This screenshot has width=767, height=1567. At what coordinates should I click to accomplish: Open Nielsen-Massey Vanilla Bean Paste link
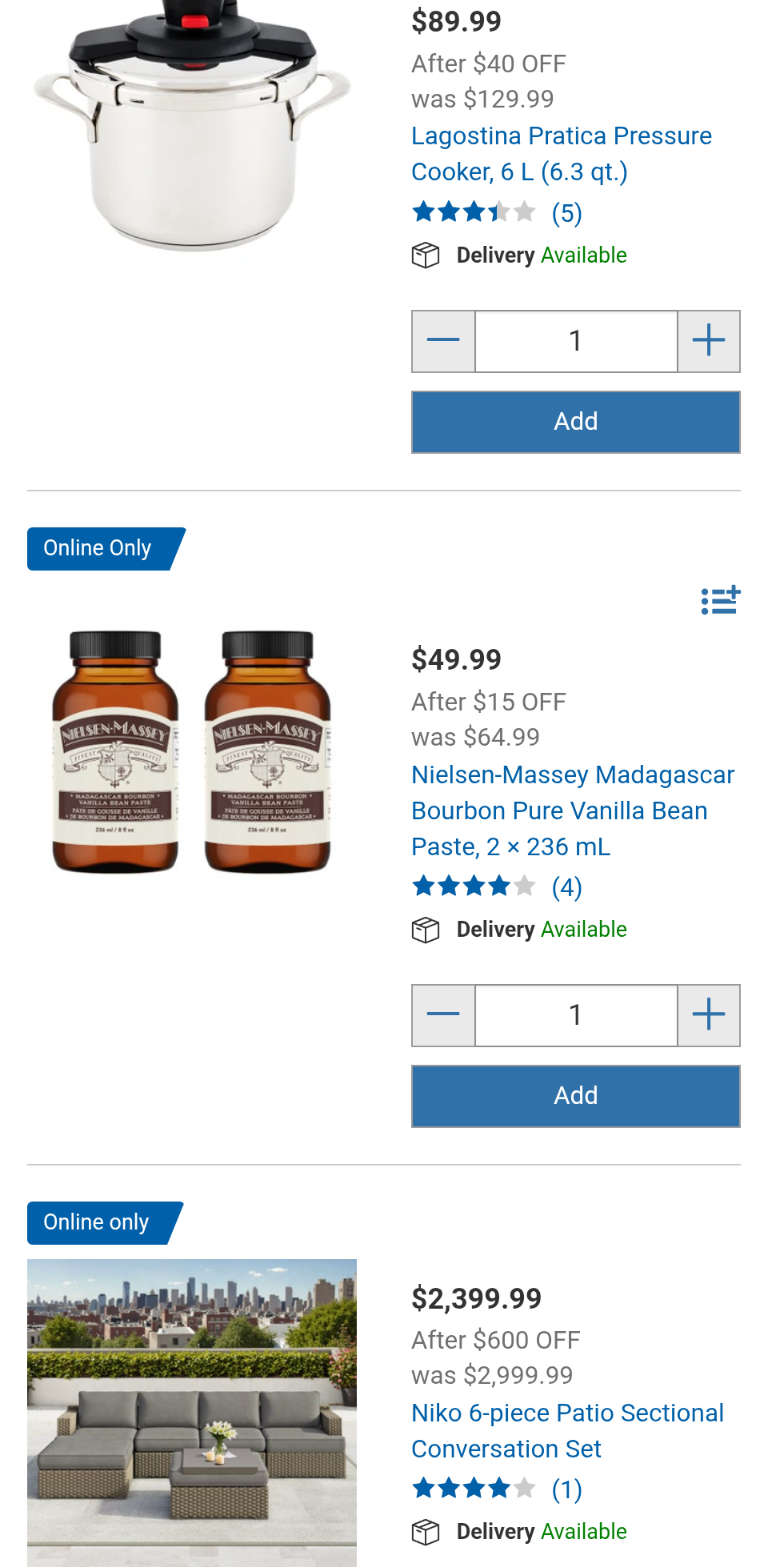click(x=572, y=811)
